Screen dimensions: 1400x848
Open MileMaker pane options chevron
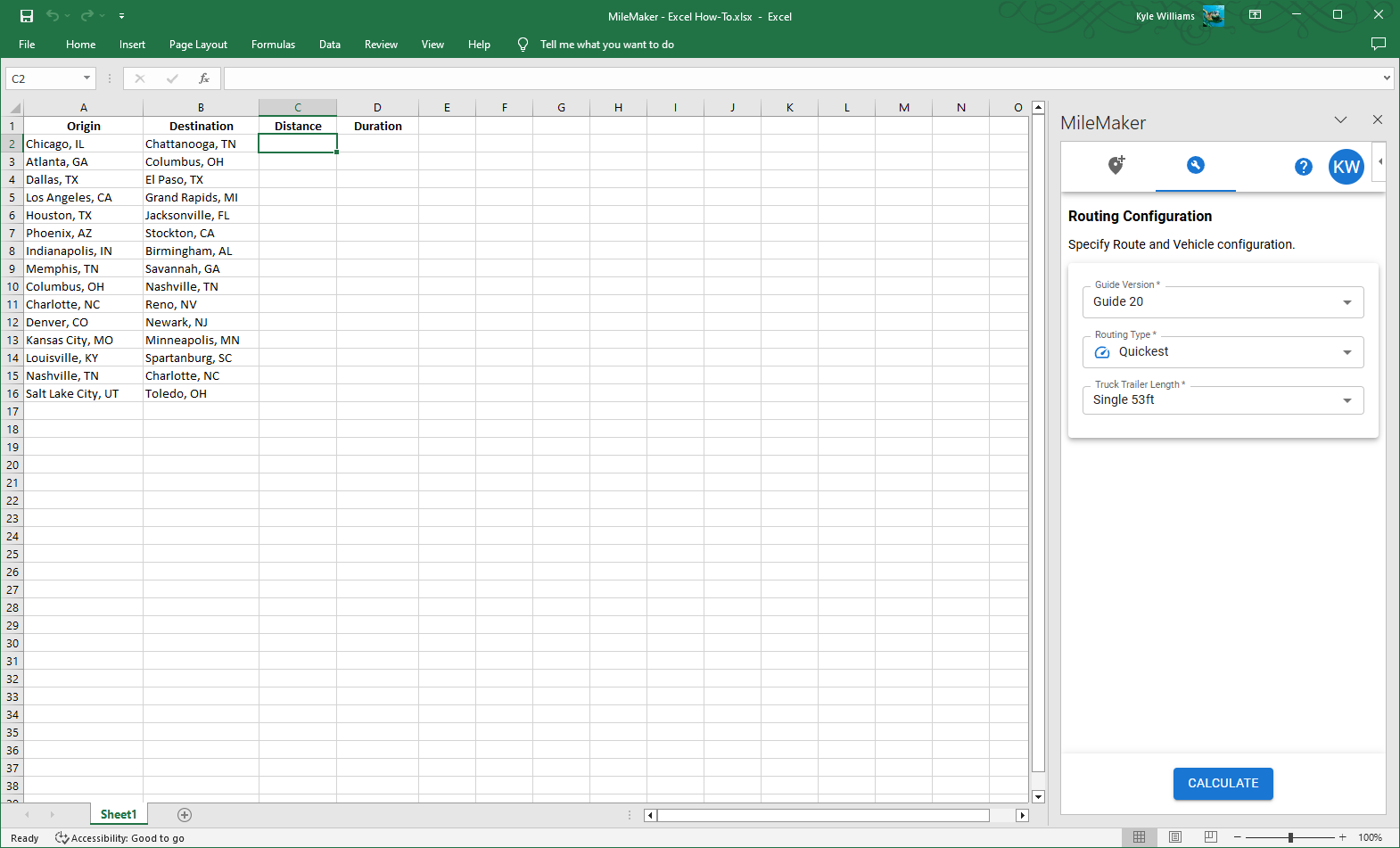click(1340, 119)
